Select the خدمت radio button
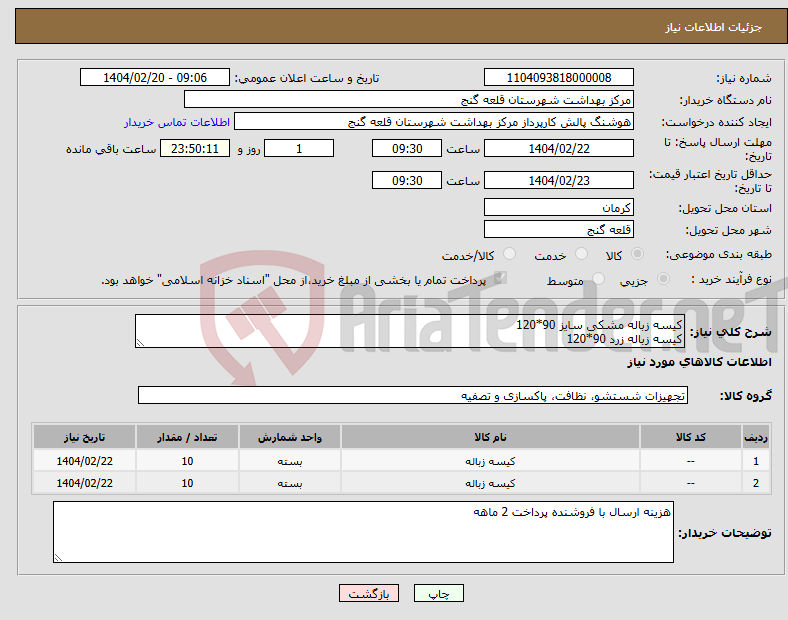Viewport: 788px width, 620px height. click(581, 254)
